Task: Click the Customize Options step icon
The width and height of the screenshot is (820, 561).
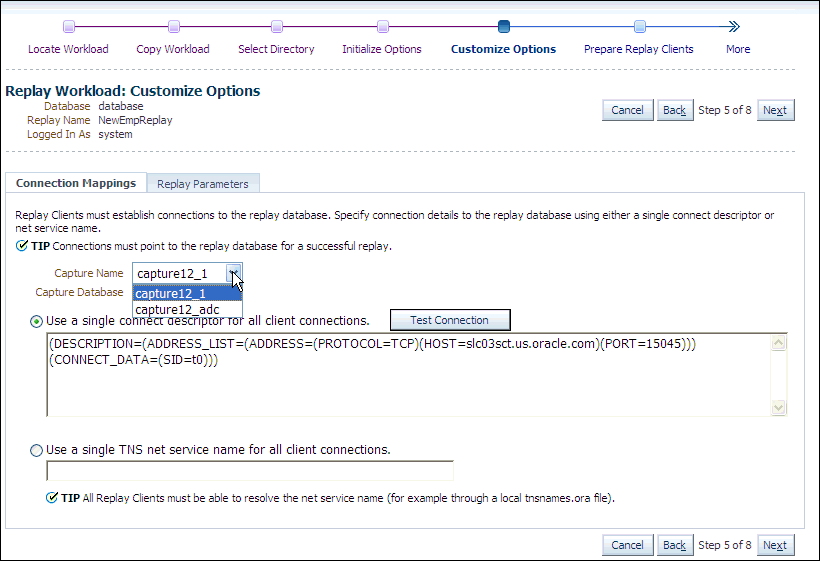Action: pyautogui.click(x=503, y=27)
